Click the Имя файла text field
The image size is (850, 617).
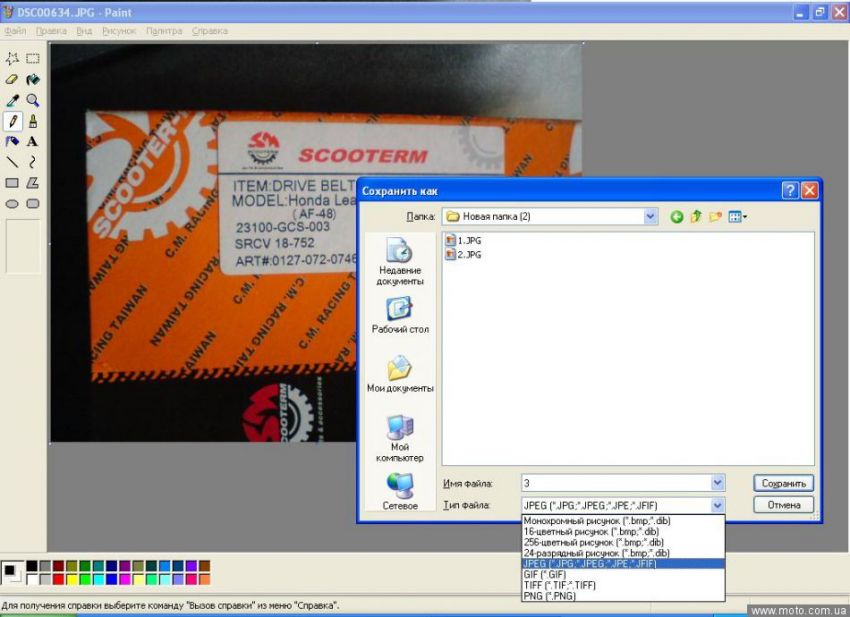pyautogui.click(x=616, y=483)
